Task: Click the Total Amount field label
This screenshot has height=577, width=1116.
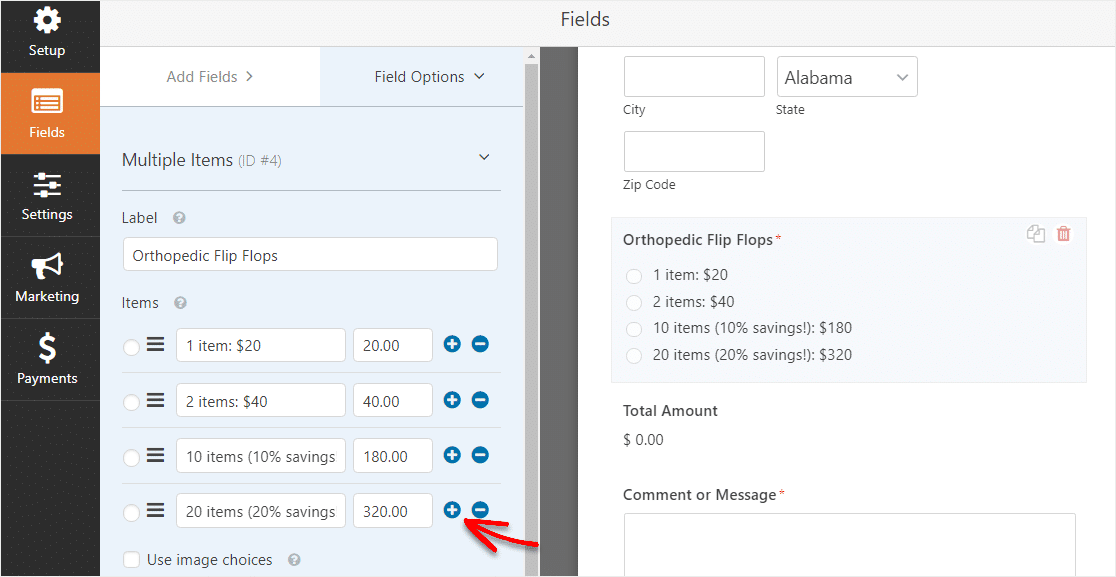Action: tap(670, 411)
